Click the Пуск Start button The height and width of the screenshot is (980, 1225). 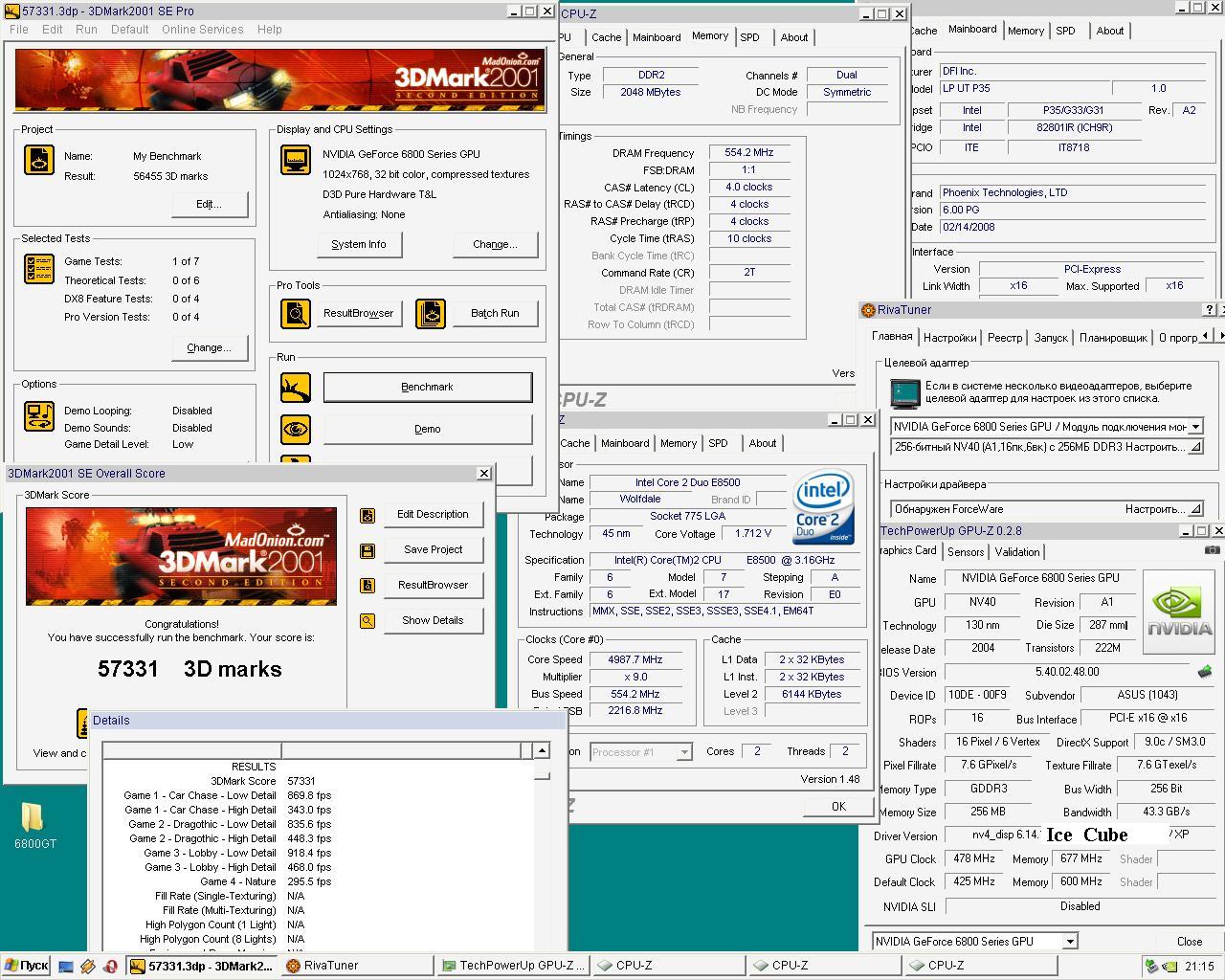(x=26, y=966)
